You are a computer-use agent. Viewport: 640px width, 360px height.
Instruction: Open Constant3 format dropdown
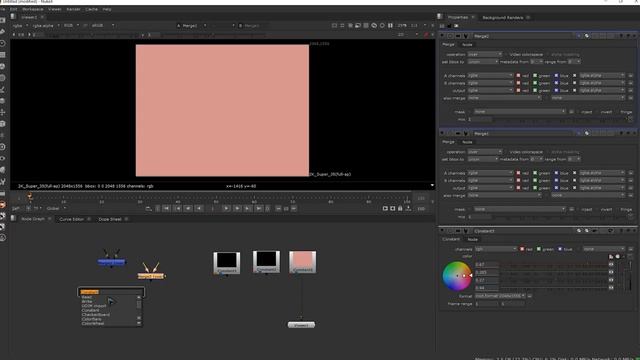click(x=500, y=296)
